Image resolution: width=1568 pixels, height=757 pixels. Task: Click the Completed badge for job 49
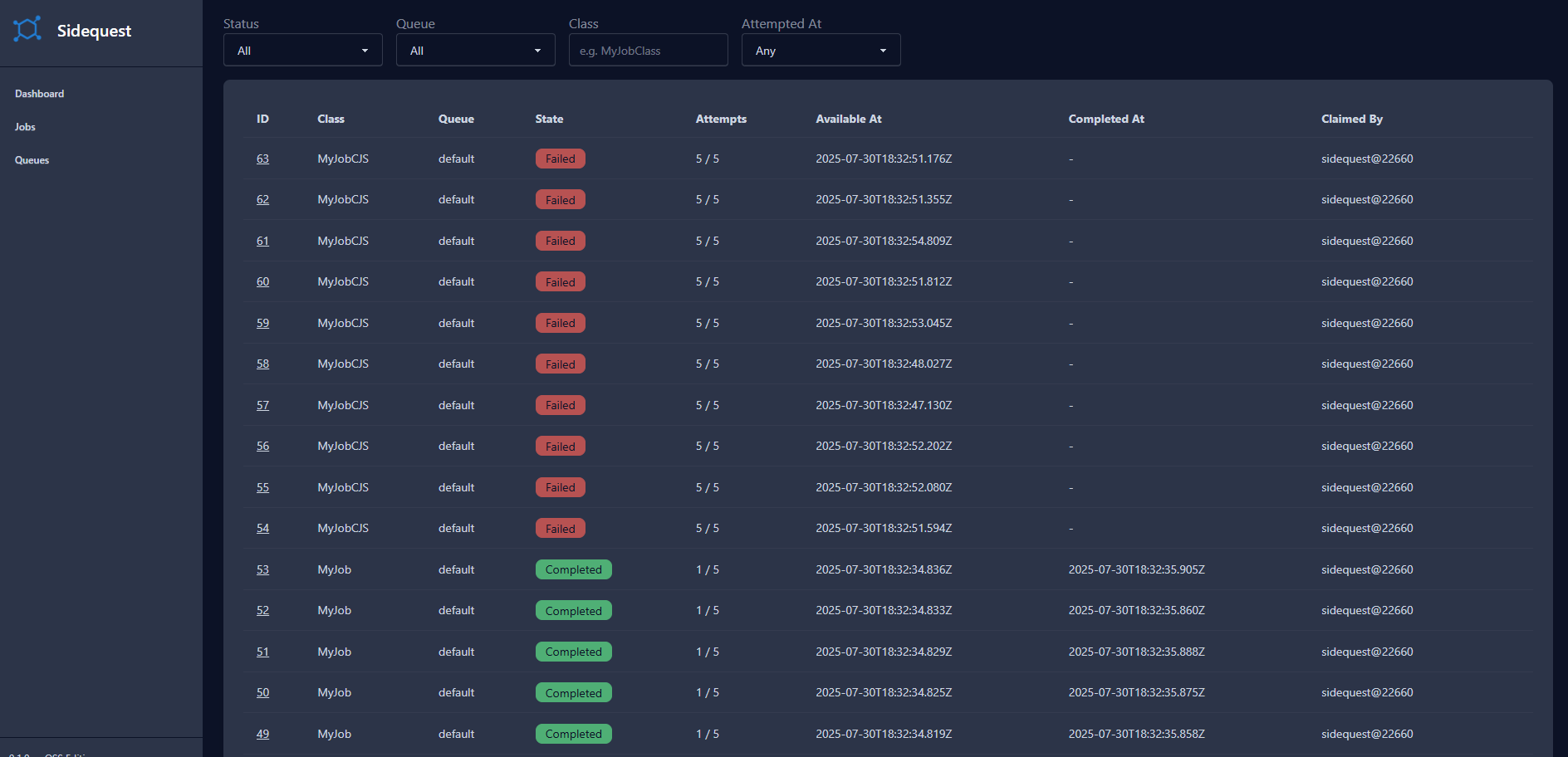click(574, 734)
